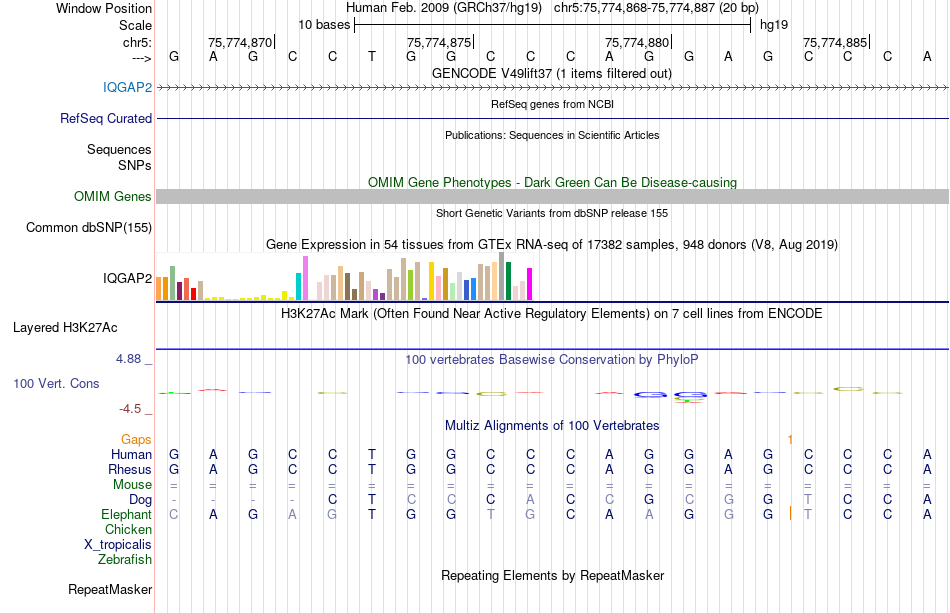Screen dimensions: 950x613
Task: Click the orange insertion bar in Elephant row
Action: click(790, 514)
